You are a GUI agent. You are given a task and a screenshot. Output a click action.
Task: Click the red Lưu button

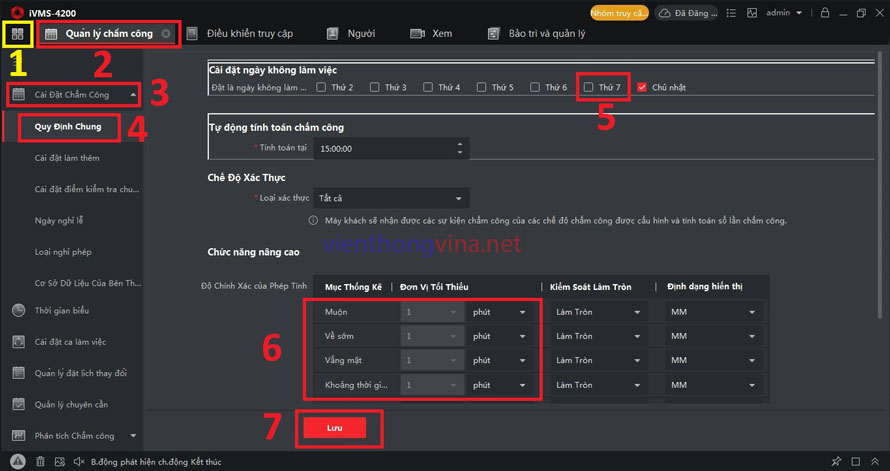click(334, 427)
